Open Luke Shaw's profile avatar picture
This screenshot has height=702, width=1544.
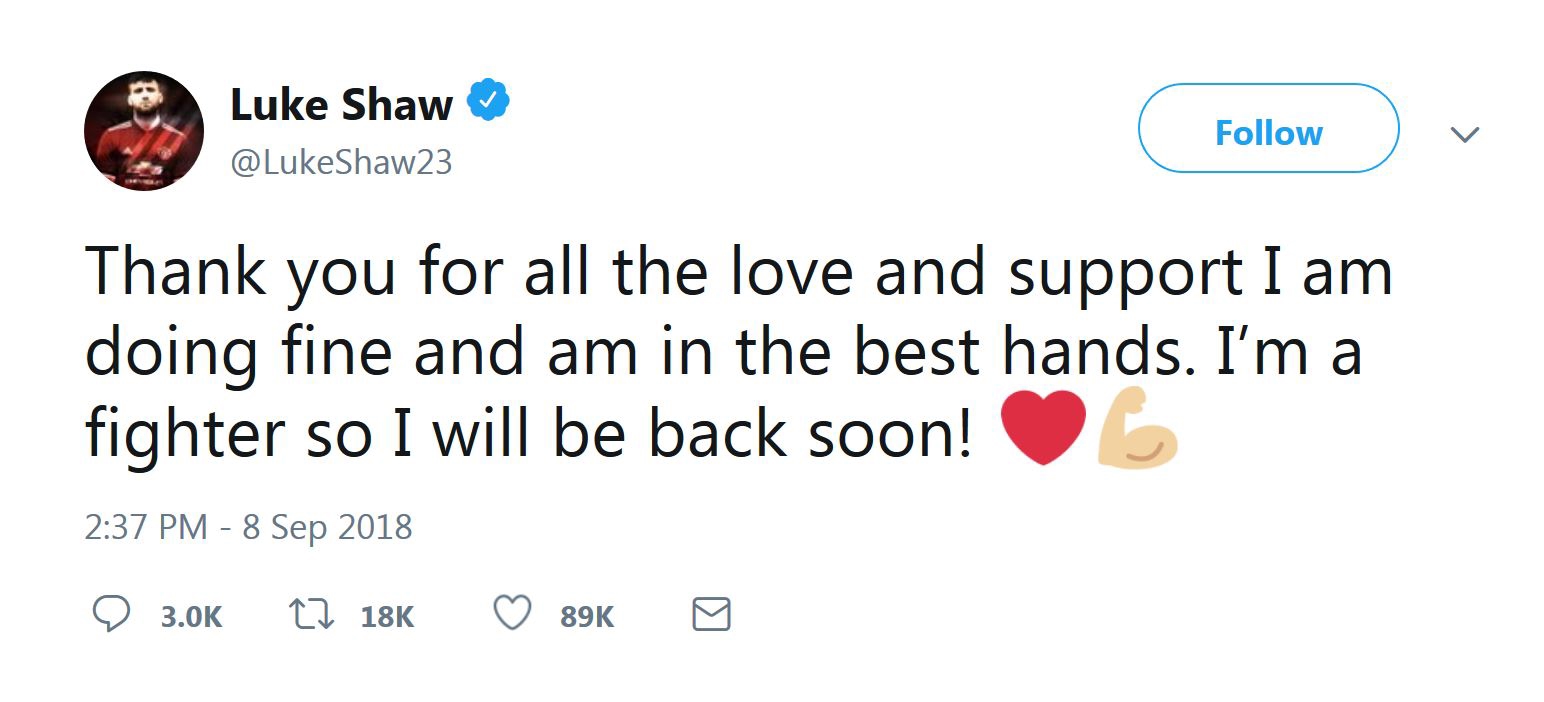(x=144, y=131)
